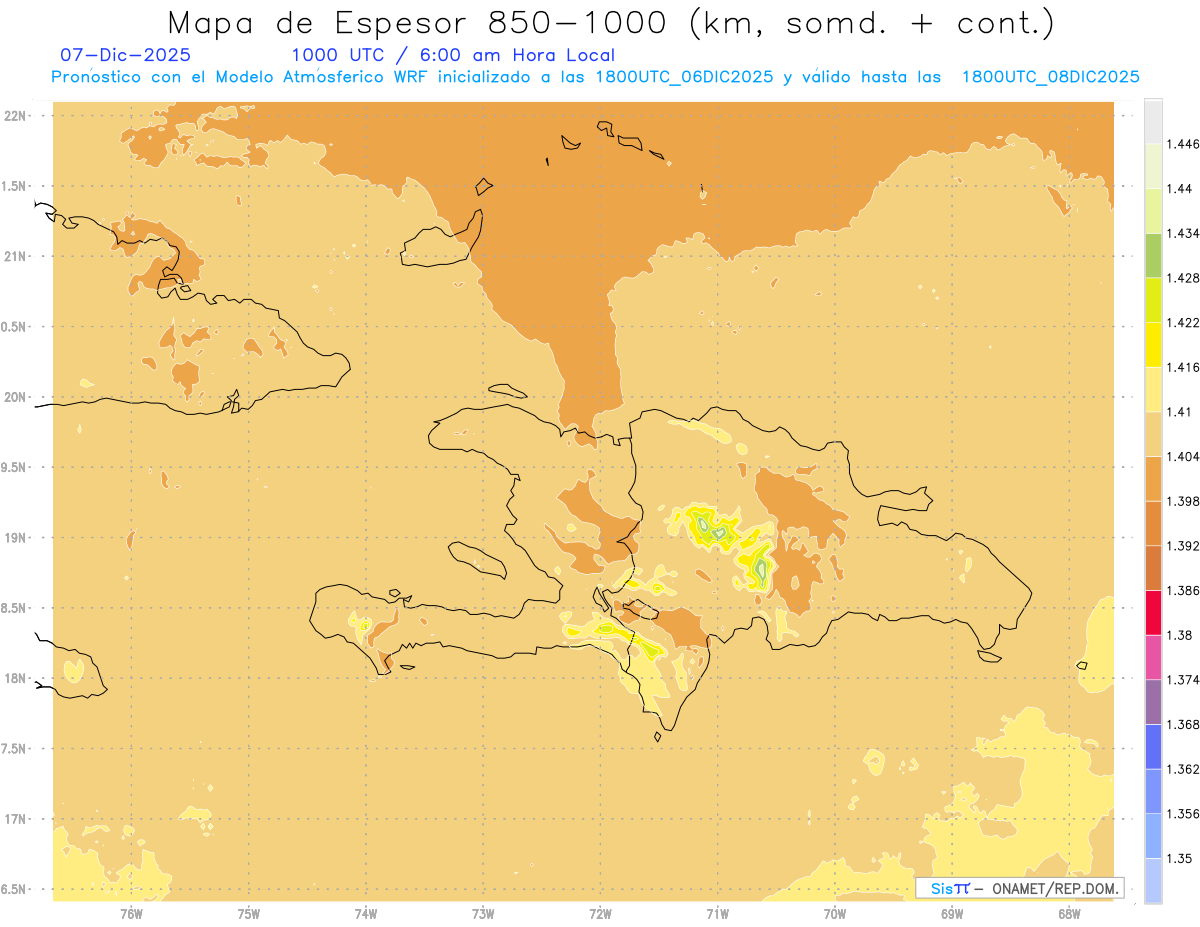Click the "1.368" colorbar value
The width and height of the screenshot is (1200, 927).
(x=1183, y=724)
